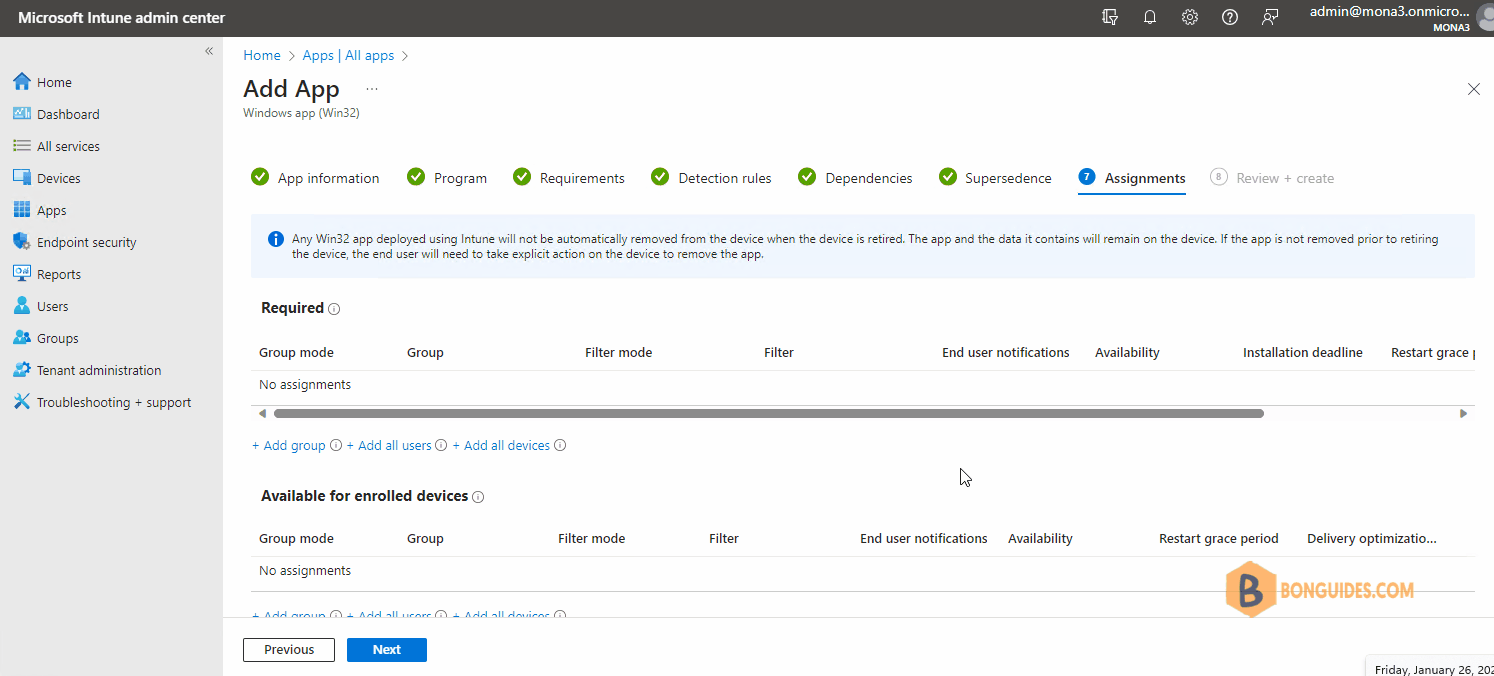Switch to Detection rules step
The width and height of the screenshot is (1494, 676).
click(x=711, y=178)
